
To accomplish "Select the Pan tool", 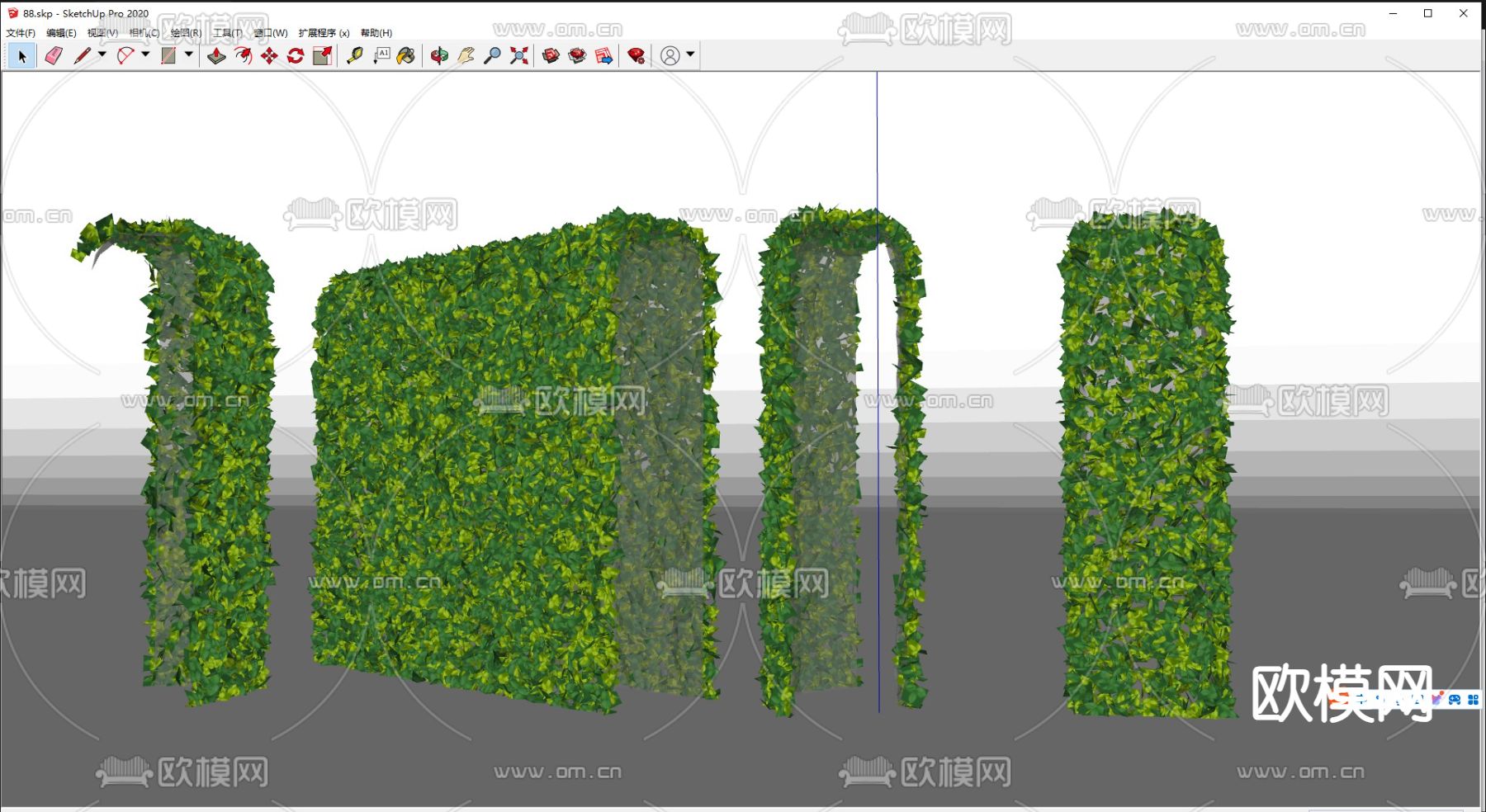I will (x=466, y=55).
